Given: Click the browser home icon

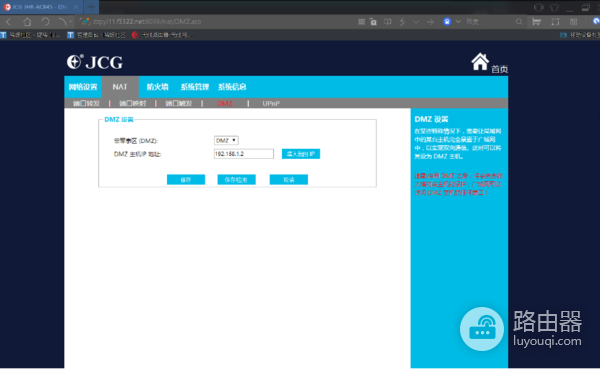Looking at the screenshot, I should coord(27,22).
